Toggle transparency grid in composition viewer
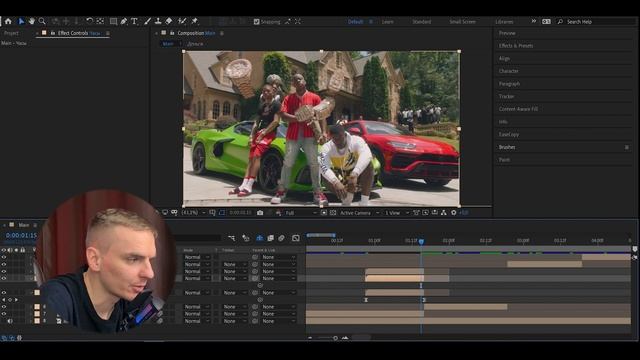This screenshot has width=640, height=360. click(333, 213)
